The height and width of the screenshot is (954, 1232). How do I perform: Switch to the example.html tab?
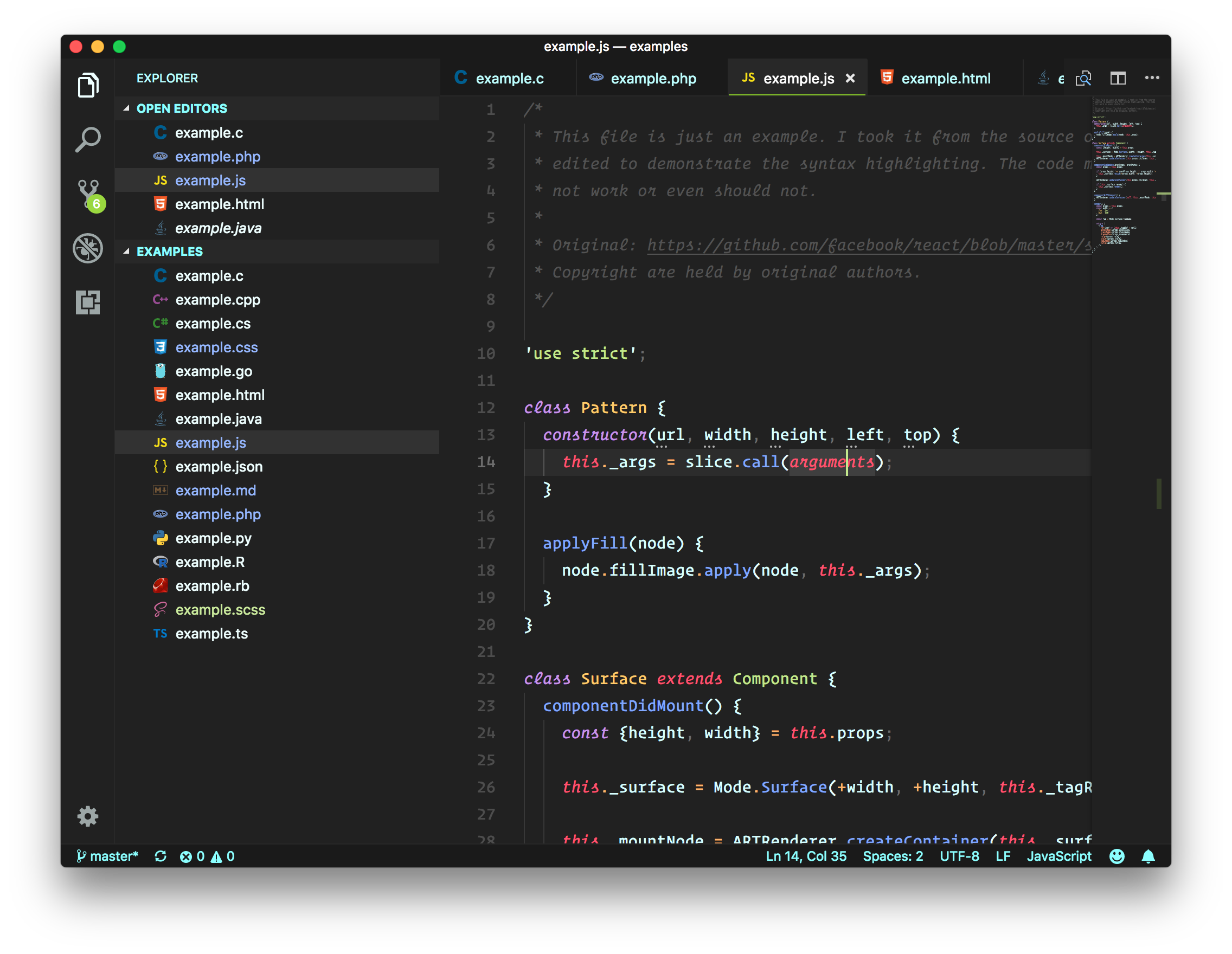945,79
